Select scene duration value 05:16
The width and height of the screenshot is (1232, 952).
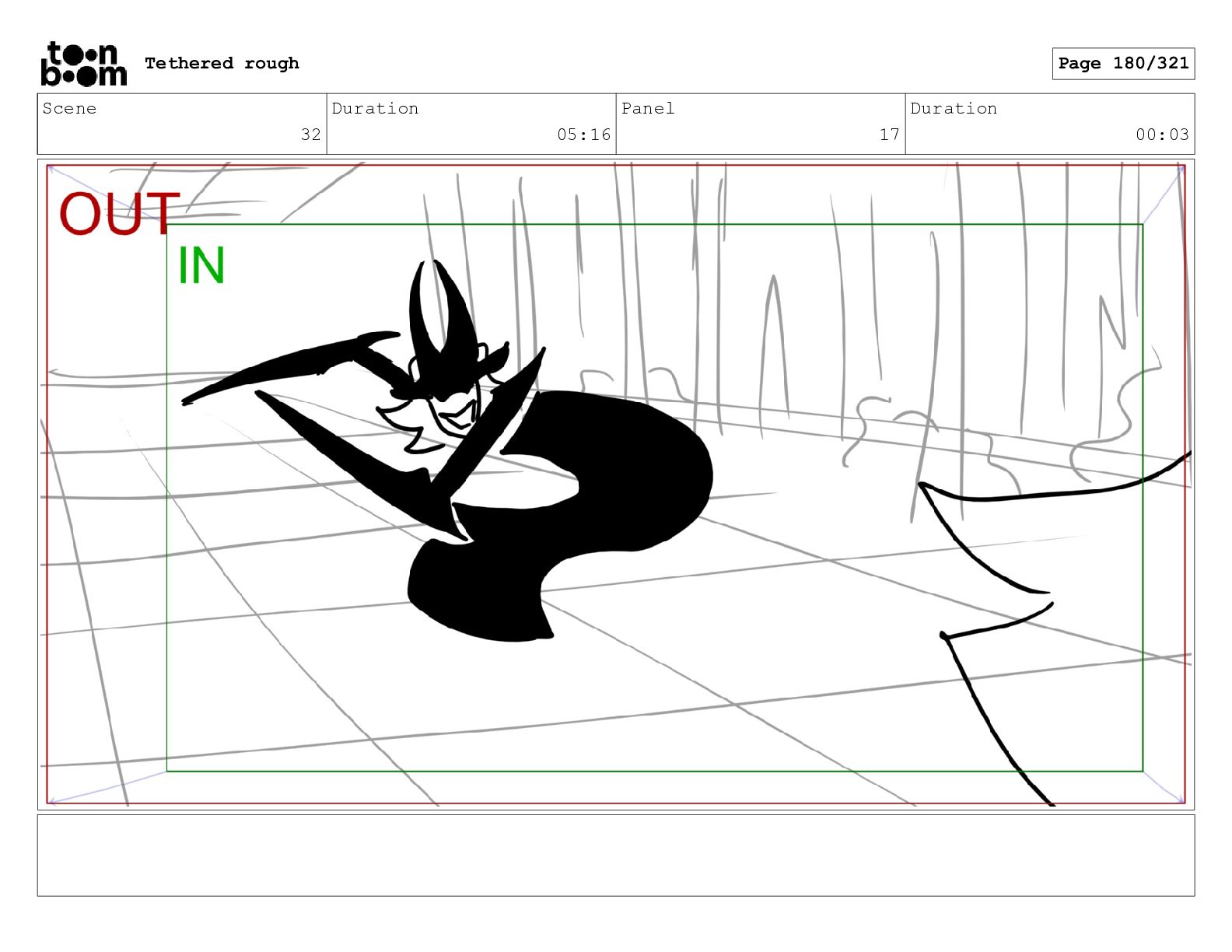pos(583,135)
